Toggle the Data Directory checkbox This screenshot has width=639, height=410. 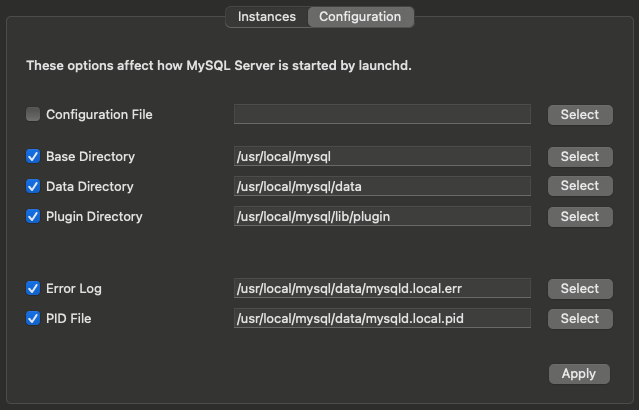point(33,186)
